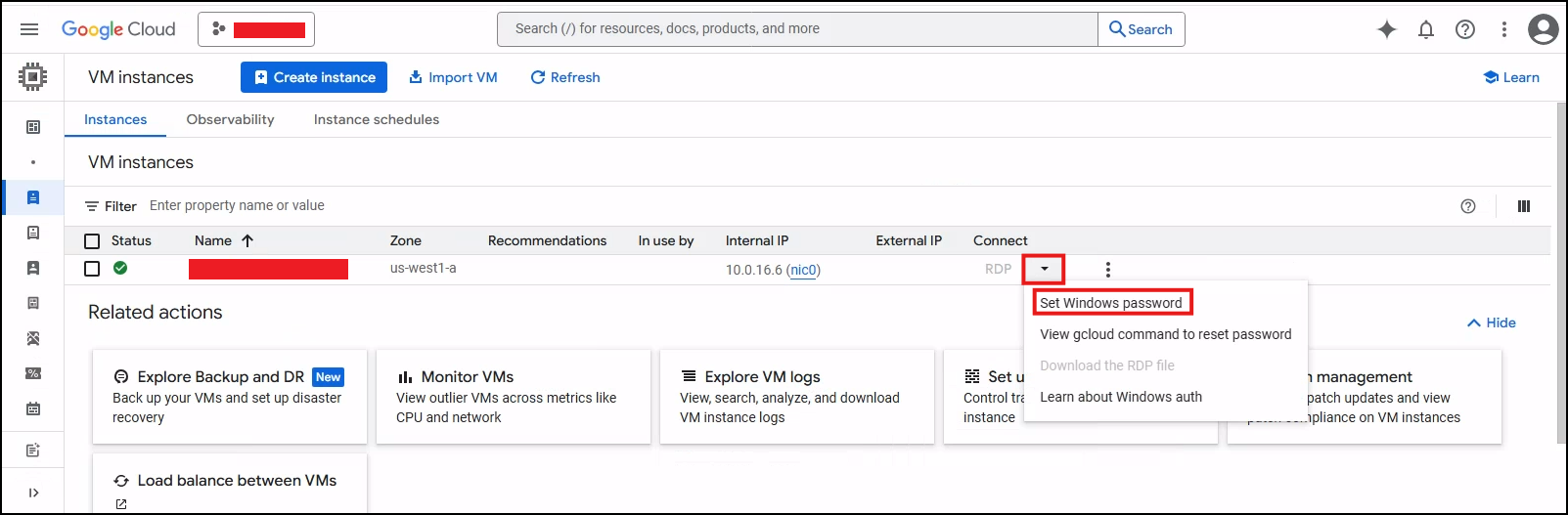
Task: Open the project selector dropdown
Action: click(x=256, y=29)
